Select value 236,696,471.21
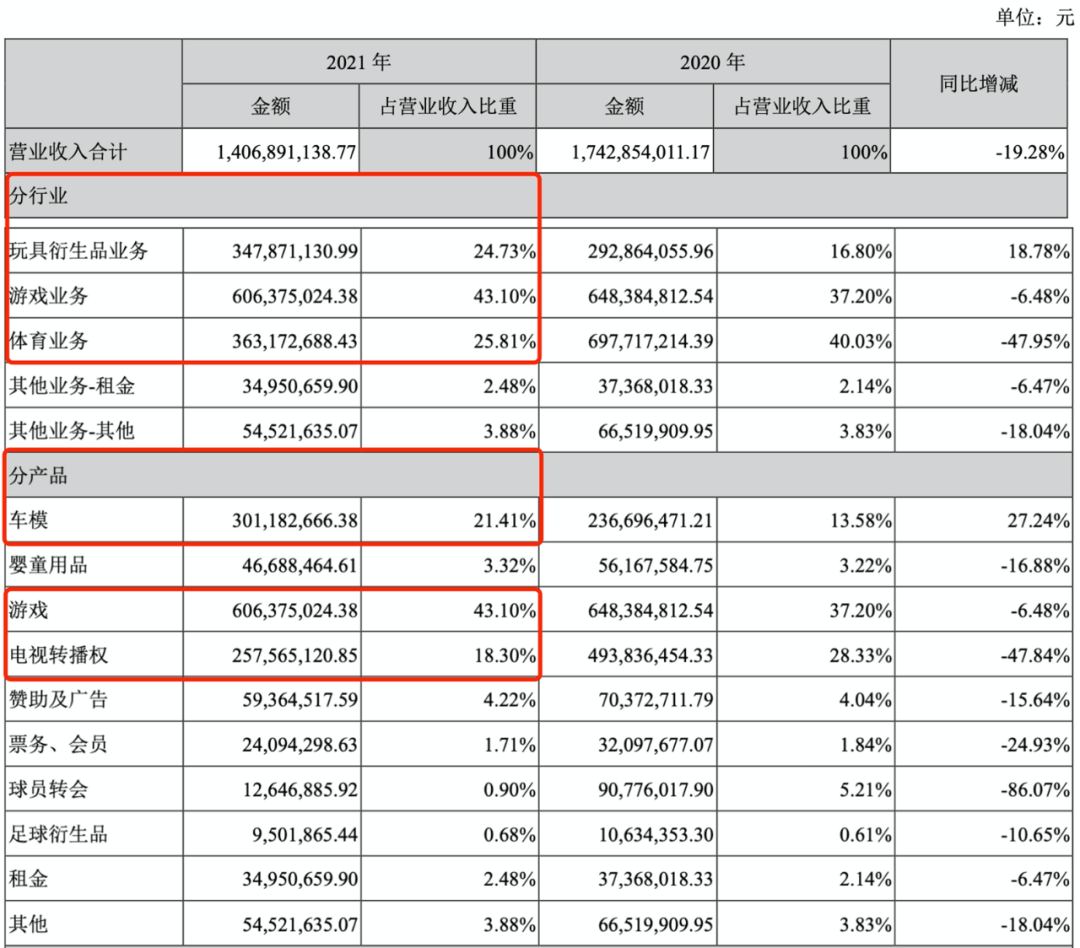Screen dimensions: 1080x948 click(650, 521)
